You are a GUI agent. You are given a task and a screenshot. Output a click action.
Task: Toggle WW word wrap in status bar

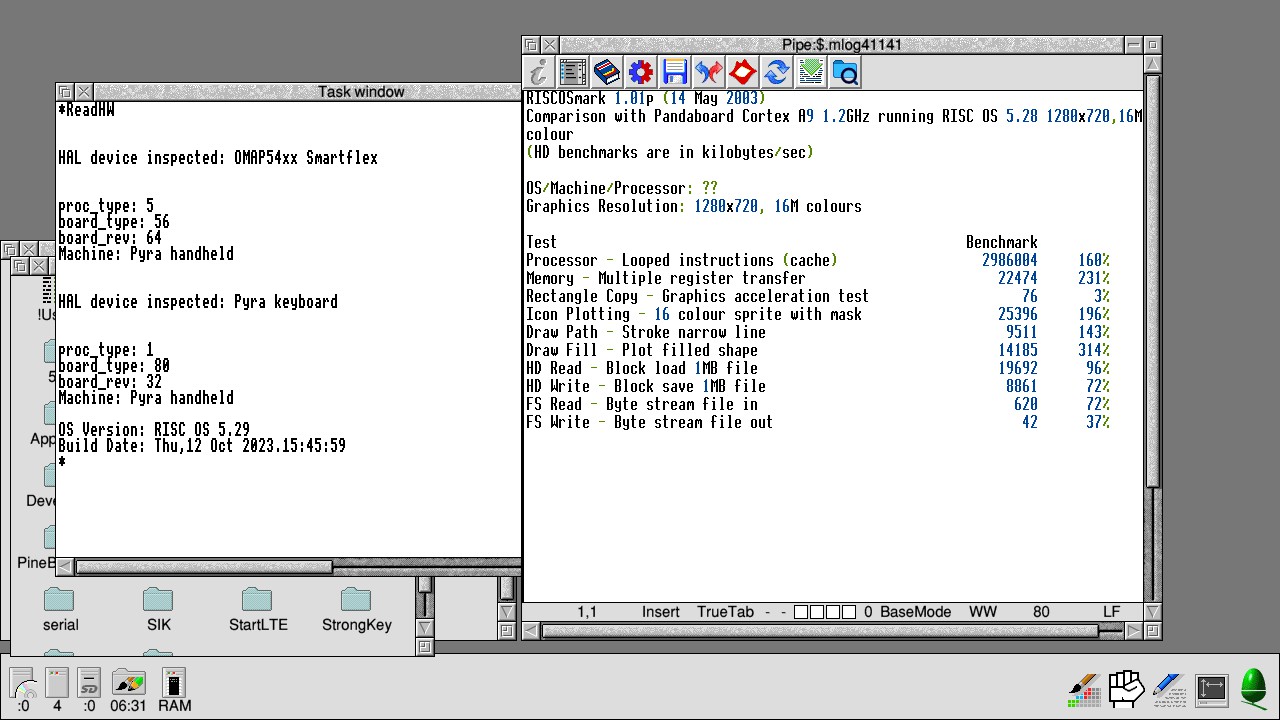tap(982, 612)
